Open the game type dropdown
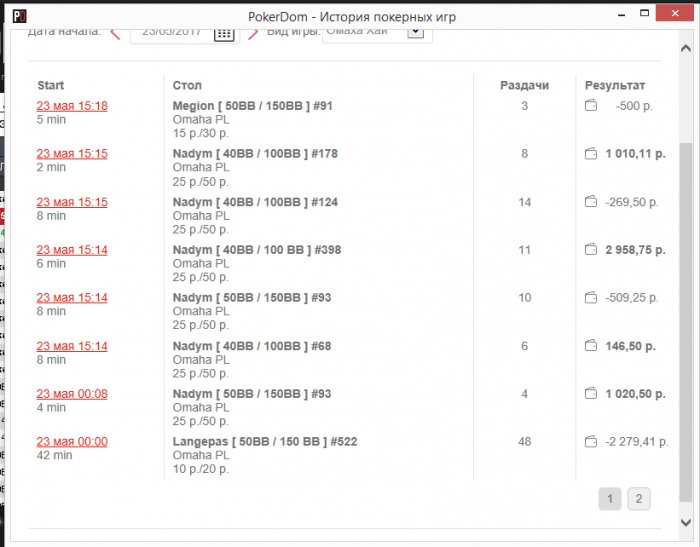700x547 pixels. (416, 33)
